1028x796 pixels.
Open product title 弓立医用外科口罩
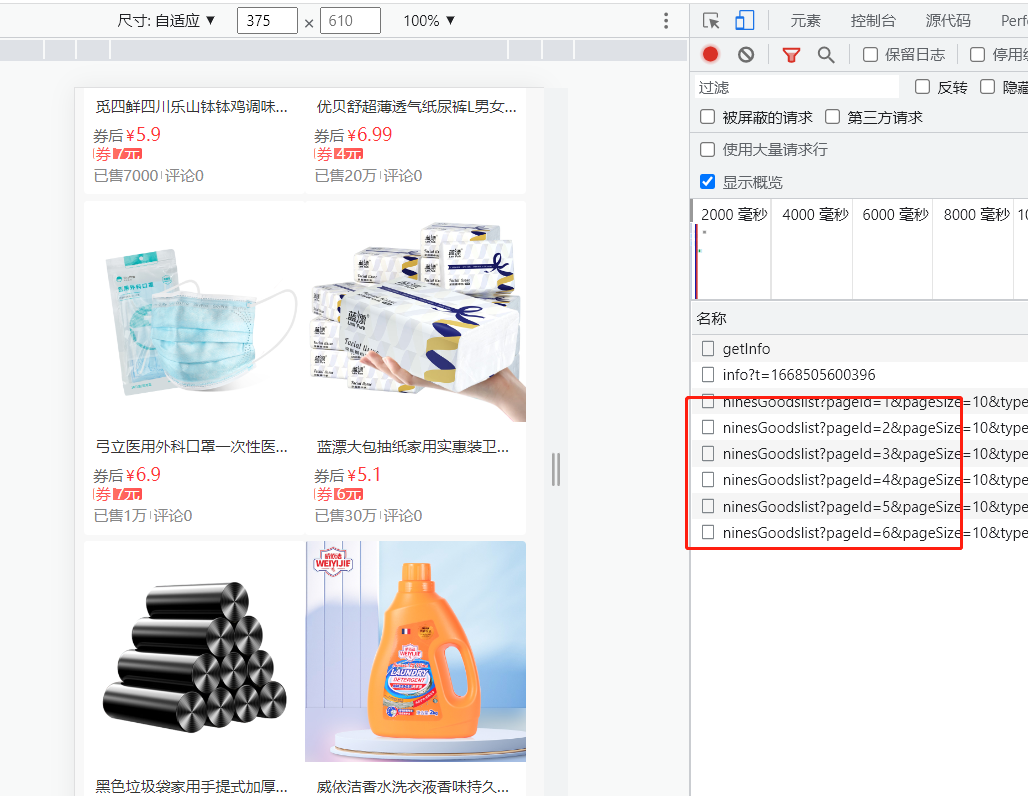(191, 447)
